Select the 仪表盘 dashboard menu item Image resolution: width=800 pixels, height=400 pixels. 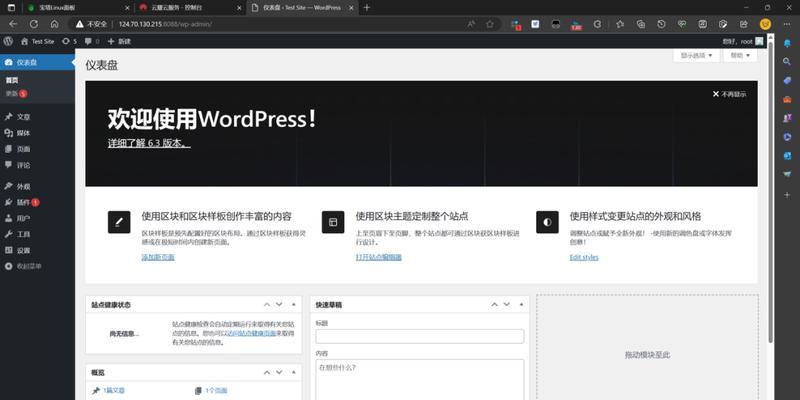37,62
